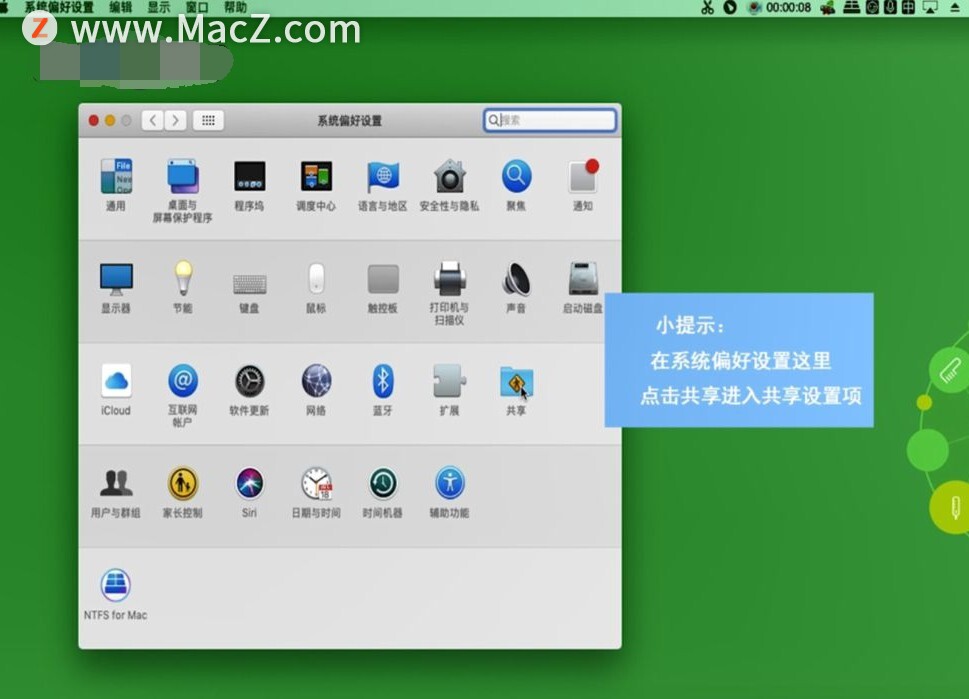
Task: Open the 编辑 menu
Action: [121, 7]
